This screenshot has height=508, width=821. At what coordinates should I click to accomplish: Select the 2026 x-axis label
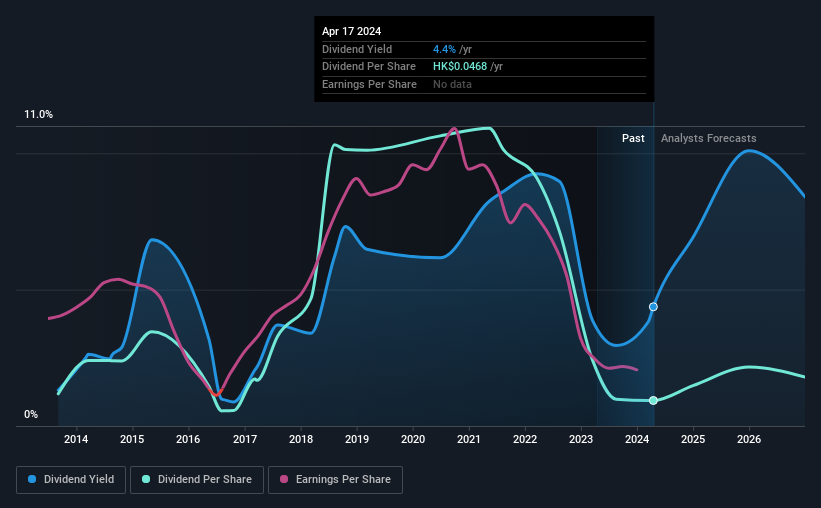point(749,439)
